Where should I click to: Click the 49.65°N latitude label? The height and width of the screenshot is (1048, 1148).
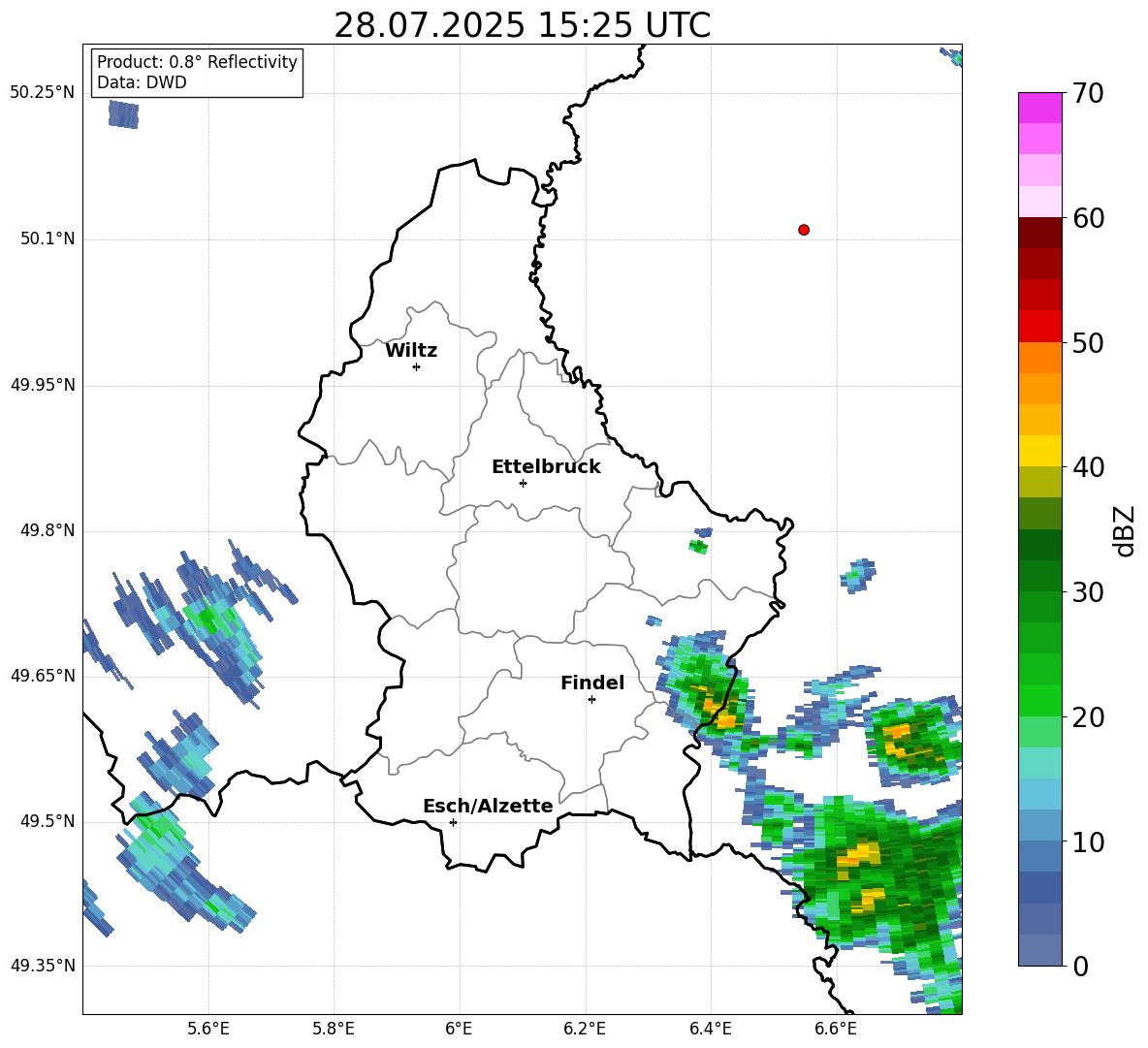[x=43, y=676]
